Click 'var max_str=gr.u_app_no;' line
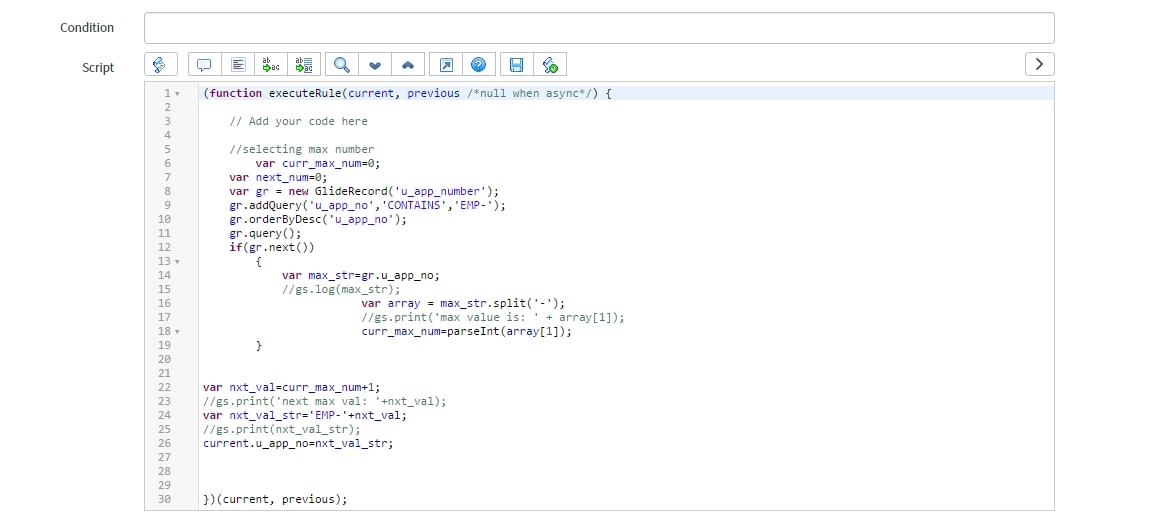 [x=360, y=275]
